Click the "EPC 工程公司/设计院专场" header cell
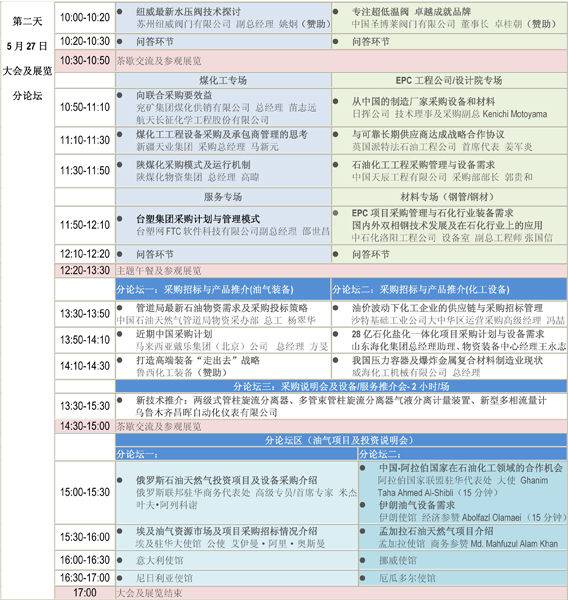Viewport: 568px width, 600px height. [x=449, y=80]
